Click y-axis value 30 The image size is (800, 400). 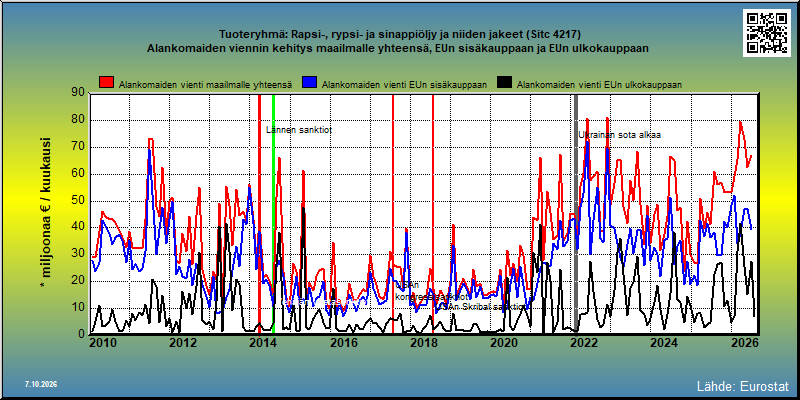78,254
